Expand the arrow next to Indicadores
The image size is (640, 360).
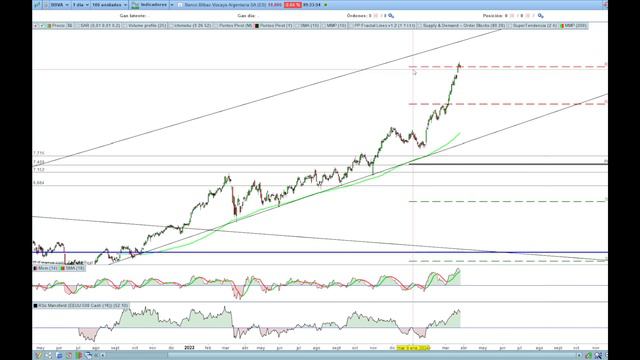pos(172,5)
